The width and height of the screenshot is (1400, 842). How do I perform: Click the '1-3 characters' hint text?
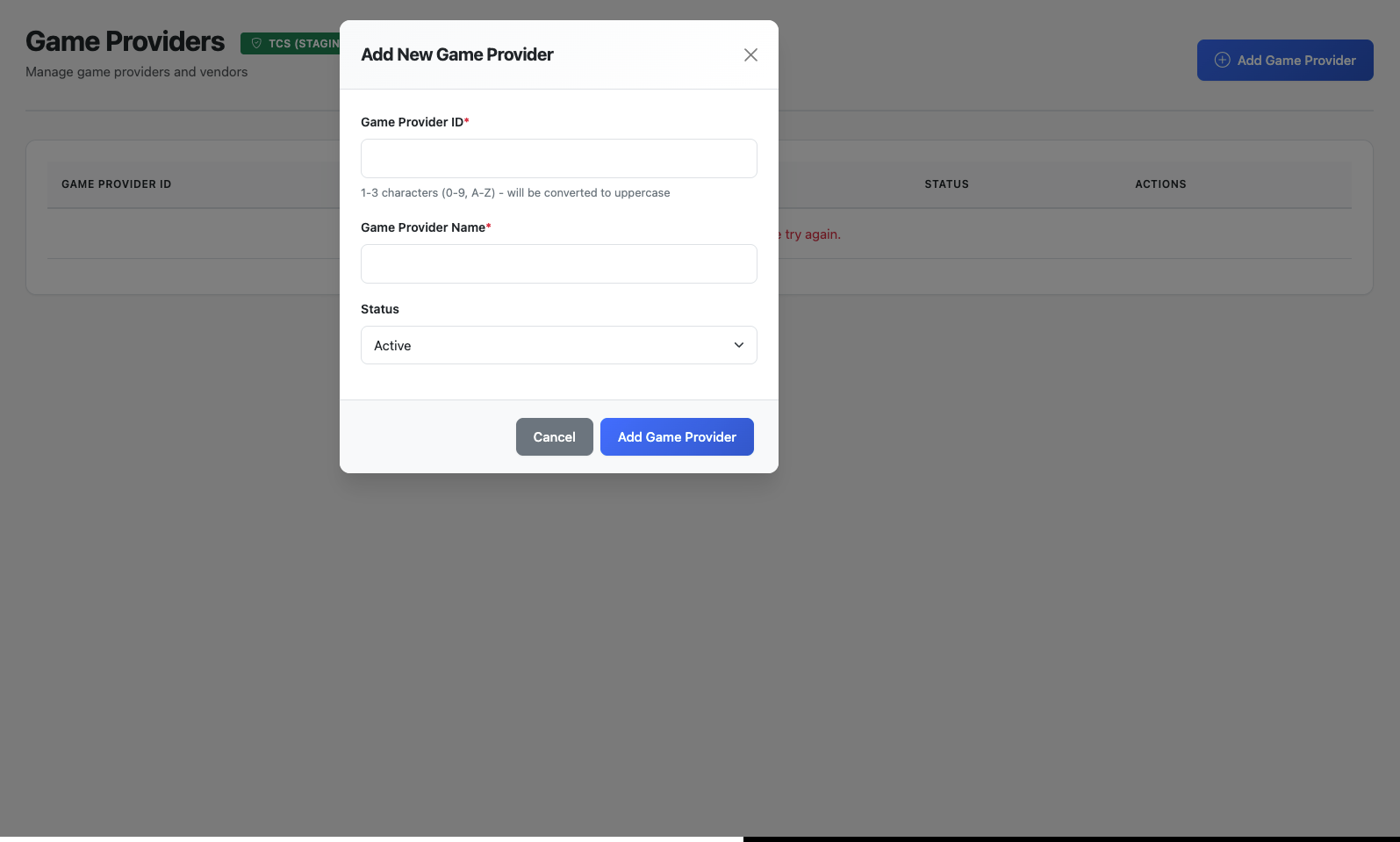(x=514, y=193)
